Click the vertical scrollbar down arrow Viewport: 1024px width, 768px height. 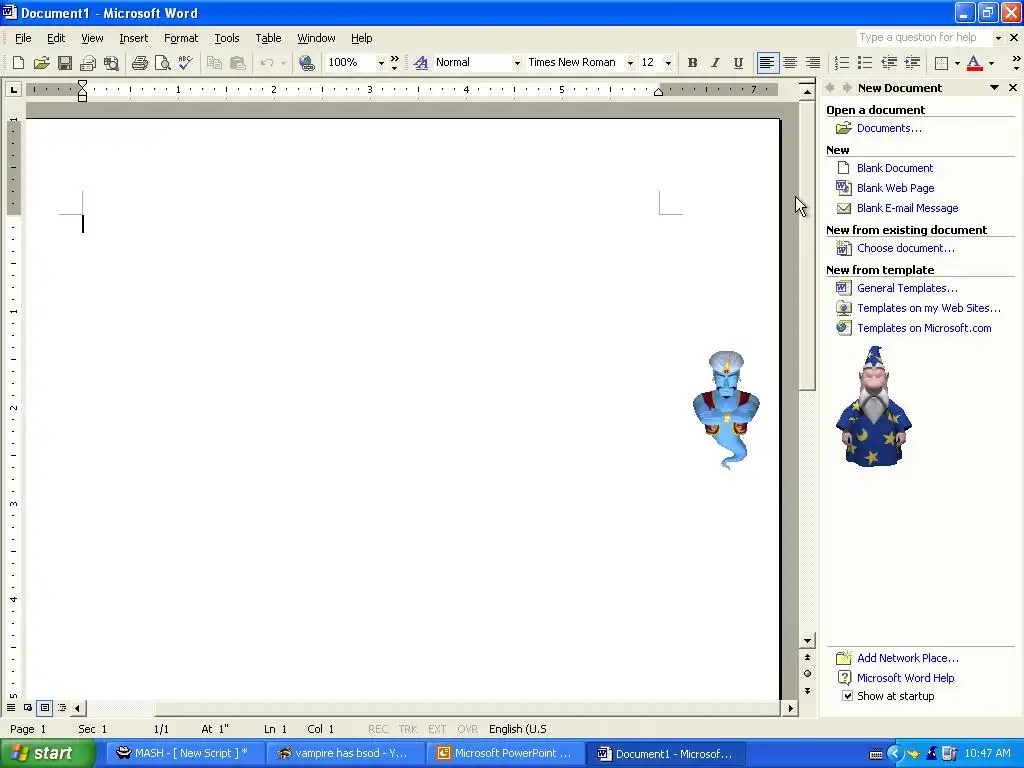point(807,641)
